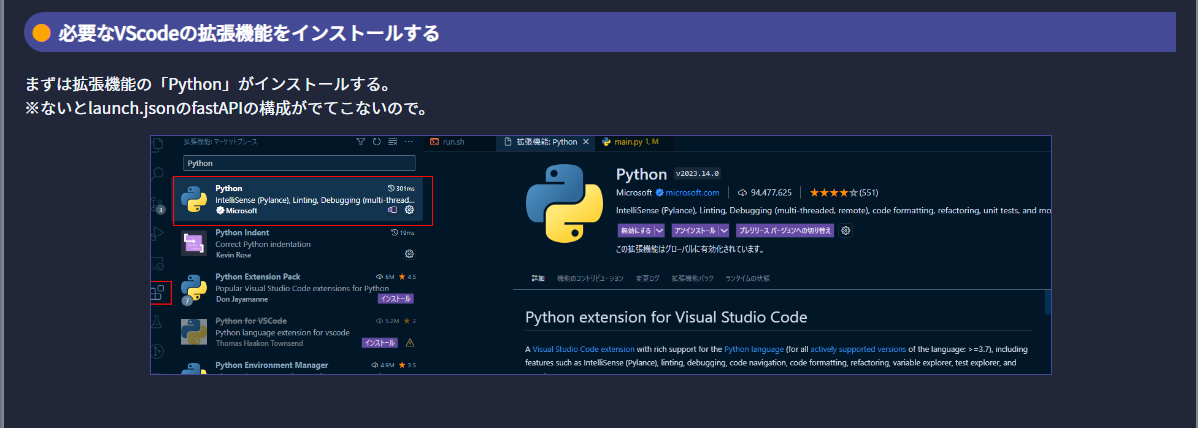Open 機能のコントリビューション tab
1198x428 pixels.
[591, 278]
